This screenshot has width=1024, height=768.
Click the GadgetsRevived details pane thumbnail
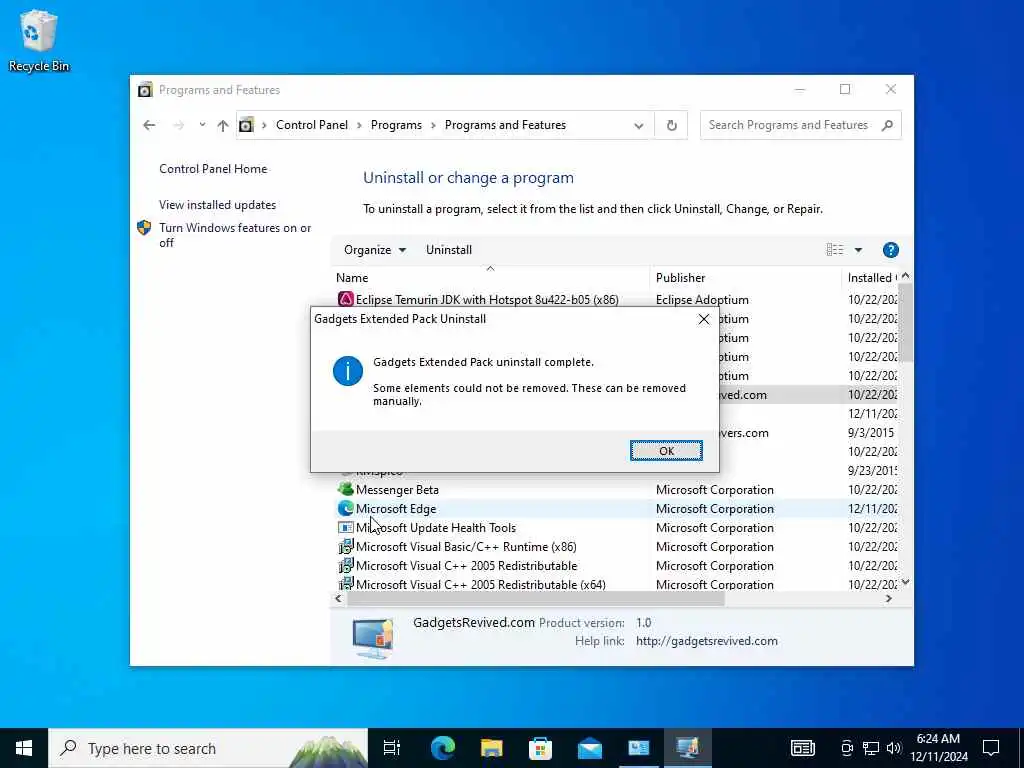[x=373, y=637]
